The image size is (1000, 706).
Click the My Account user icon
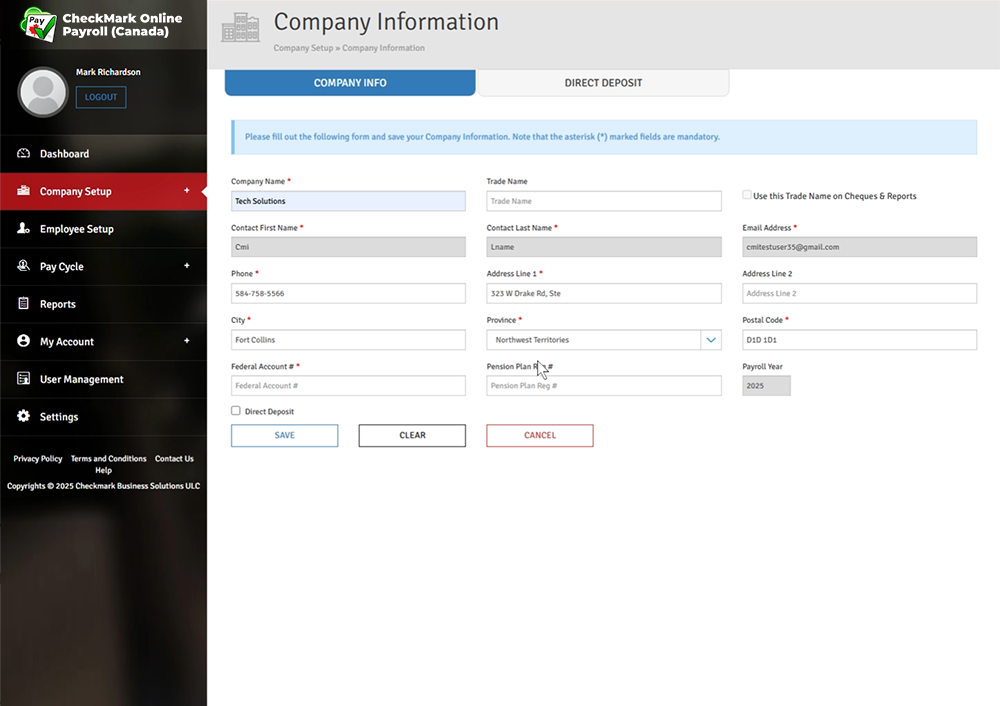point(23,341)
